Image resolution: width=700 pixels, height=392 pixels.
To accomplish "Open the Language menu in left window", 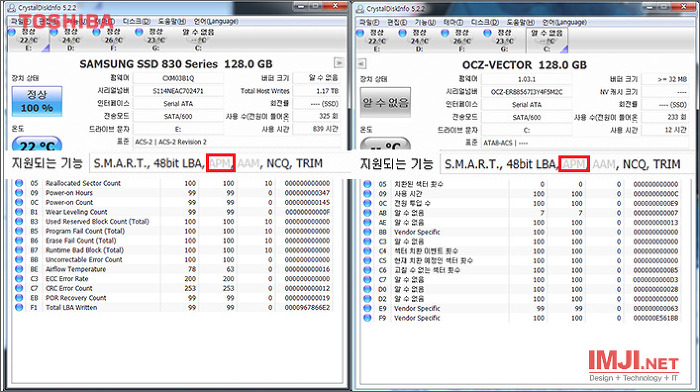I will pyautogui.click(x=216, y=21).
